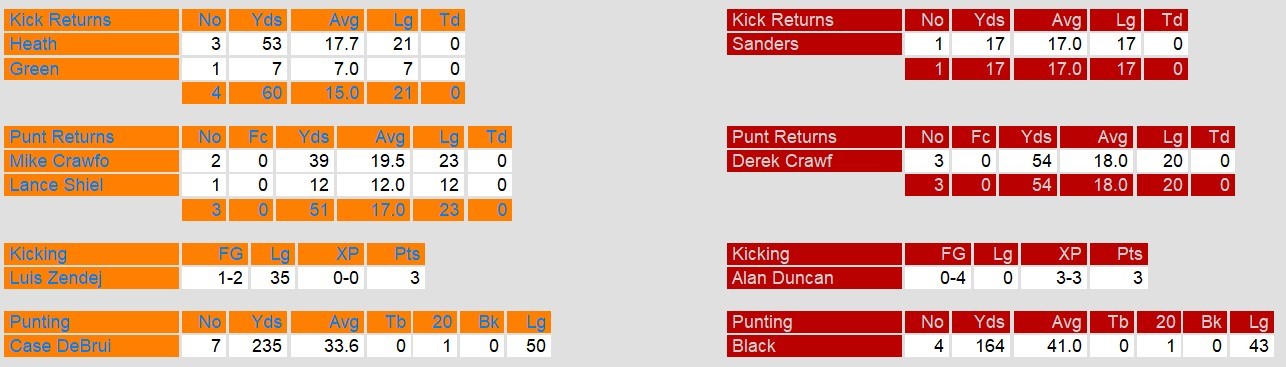Screen dimensions: 1286x367
Task: Click the orange Kicking section header
Action: (x=91, y=254)
